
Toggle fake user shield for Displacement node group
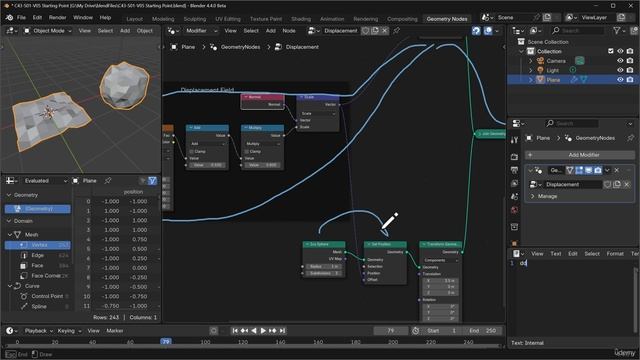click(366, 31)
